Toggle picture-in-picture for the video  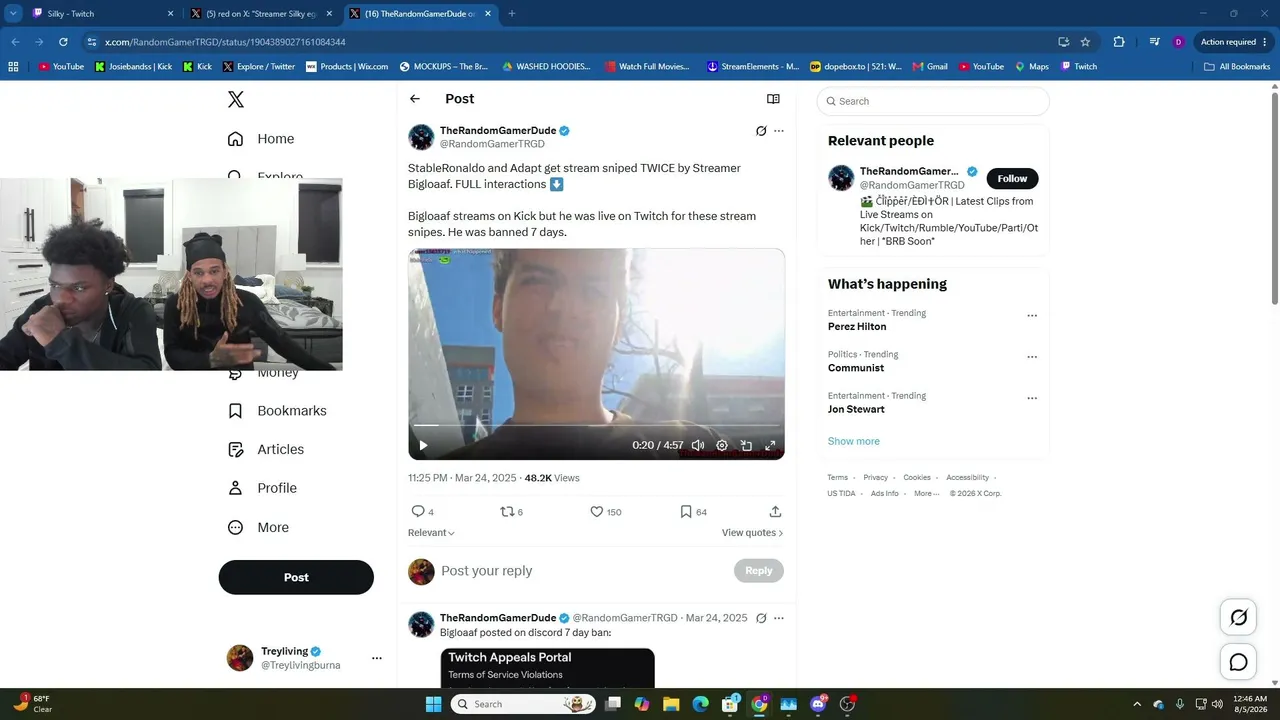(746, 445)
